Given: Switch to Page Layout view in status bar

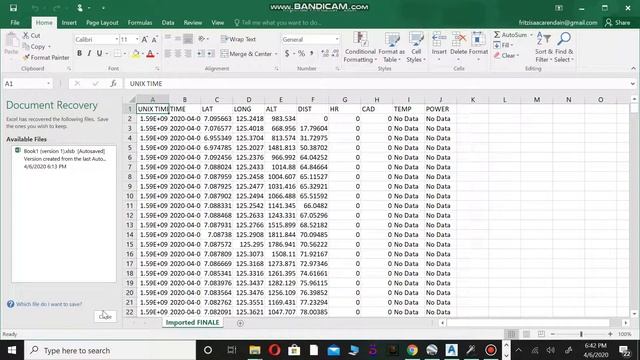Looking at the screenshot, I should pyautogui.click(x=527, y=334).
